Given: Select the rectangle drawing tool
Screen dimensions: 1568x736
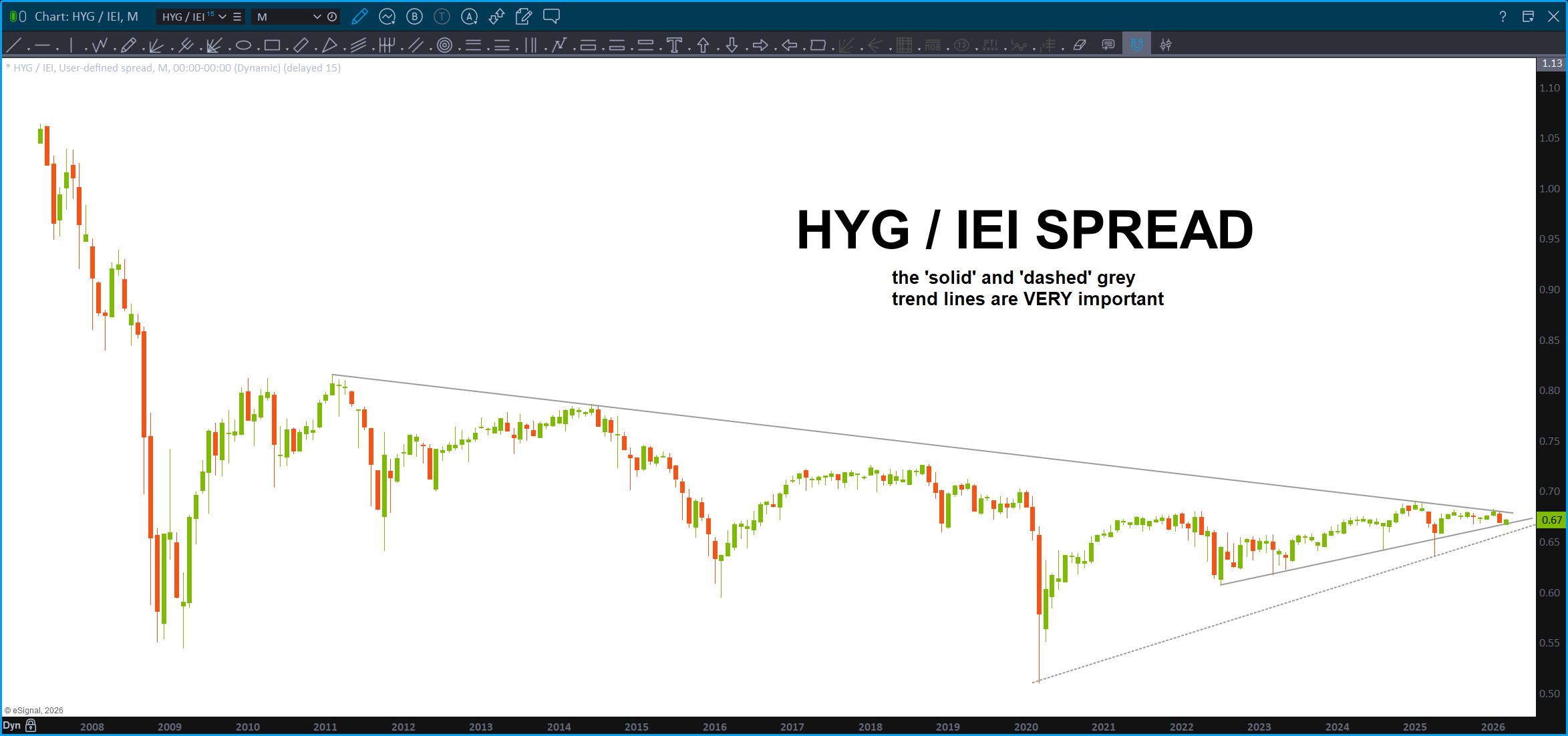Looking at the screenshot, I should tap(271, 45).
